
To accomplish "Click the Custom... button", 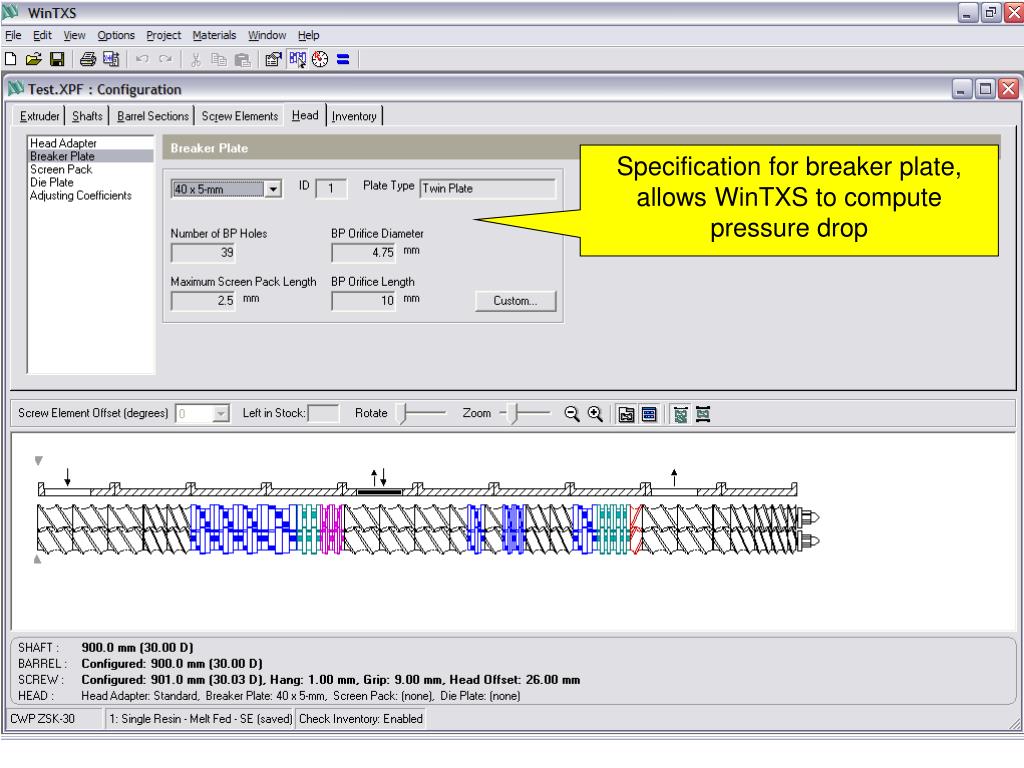I will click(x=515, y=301).
